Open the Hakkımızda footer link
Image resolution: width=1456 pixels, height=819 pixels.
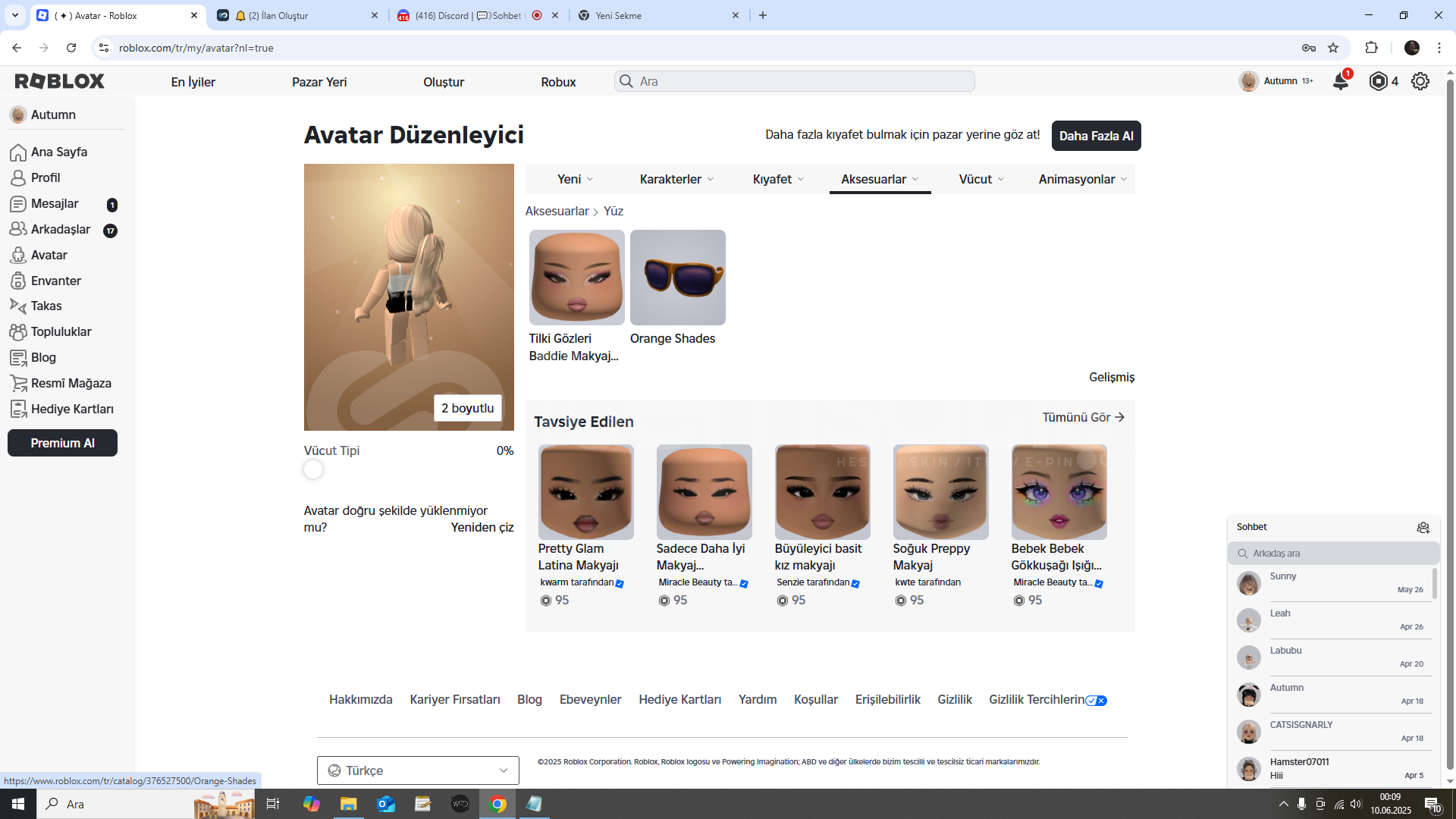click(x=360, y=700)
